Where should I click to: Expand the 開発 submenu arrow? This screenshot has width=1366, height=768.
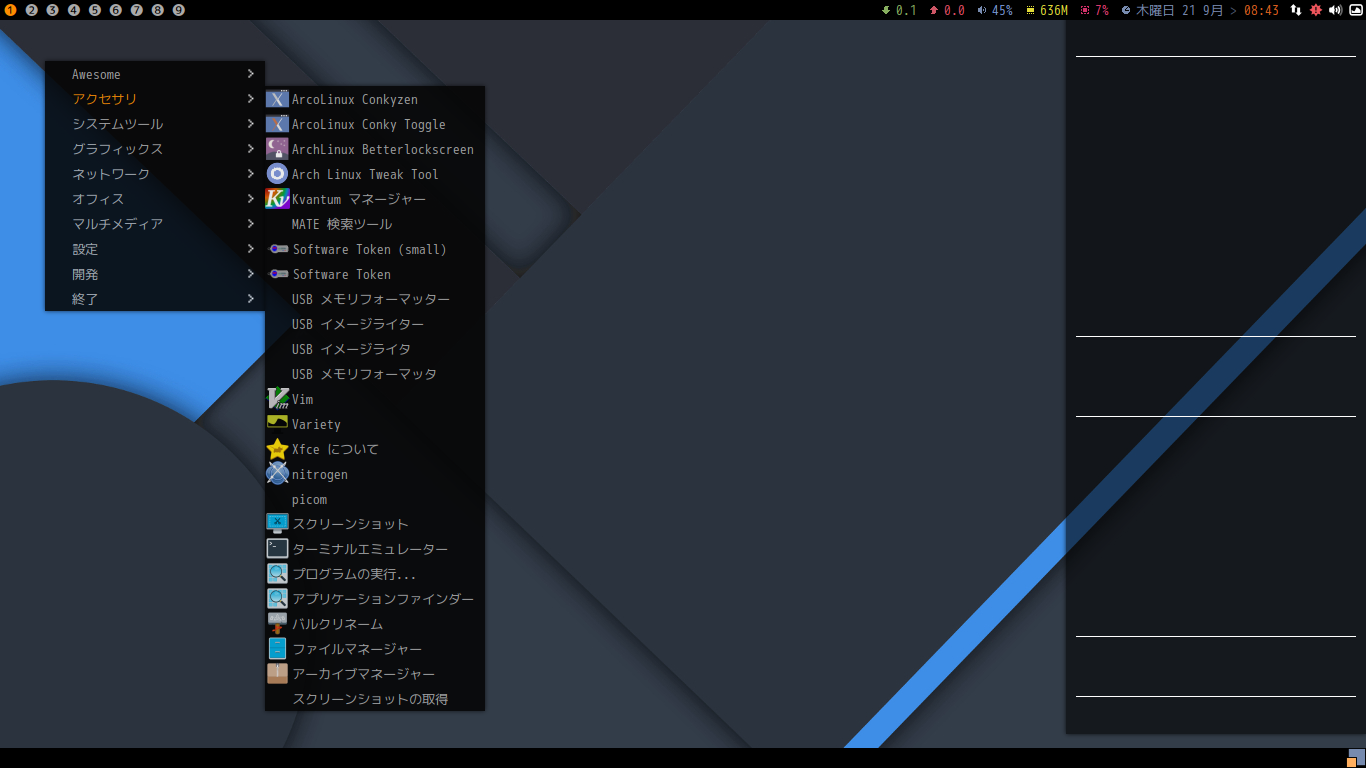[251, 274]
